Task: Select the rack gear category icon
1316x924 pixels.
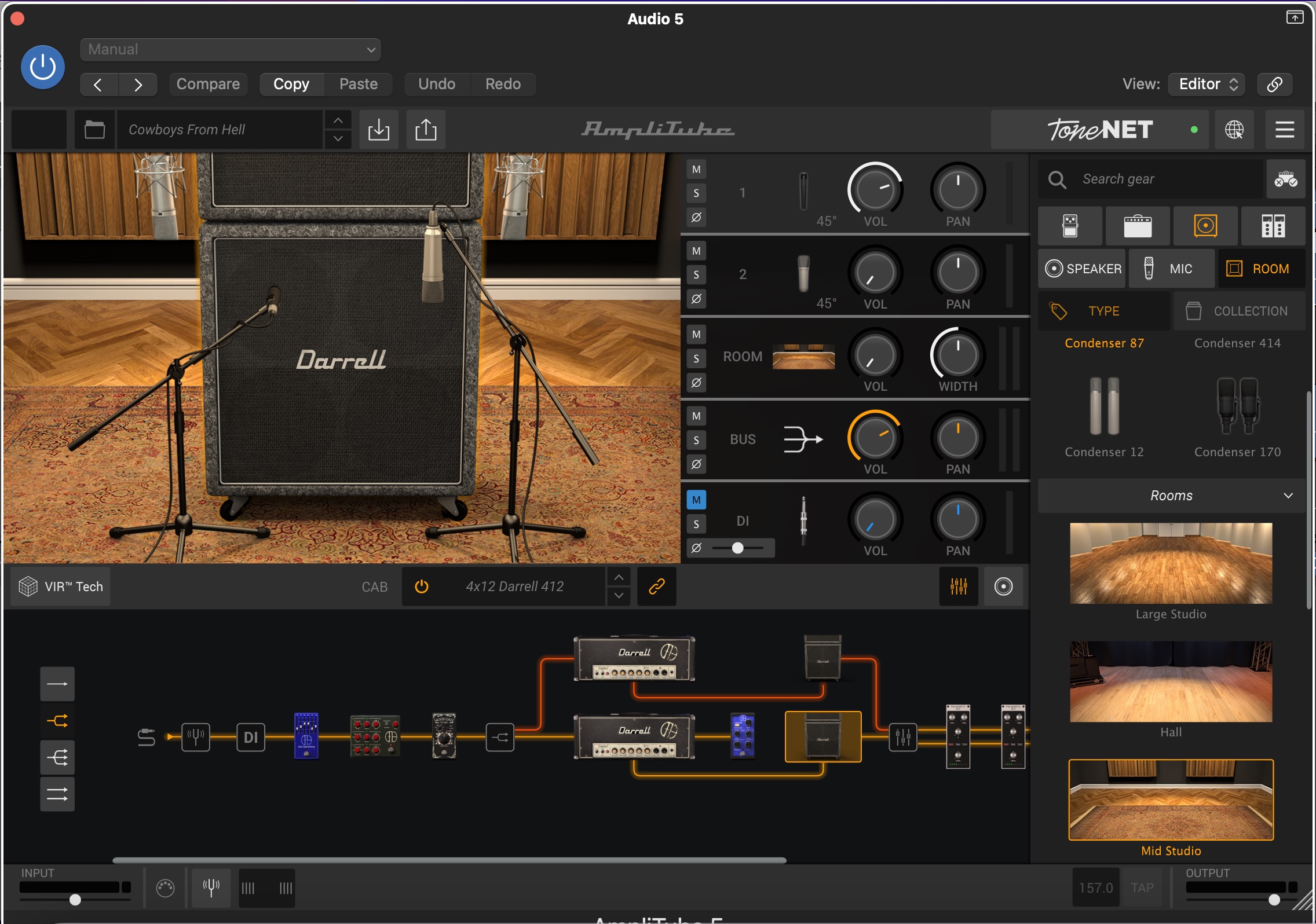Action: click(x=1273, y=226)
